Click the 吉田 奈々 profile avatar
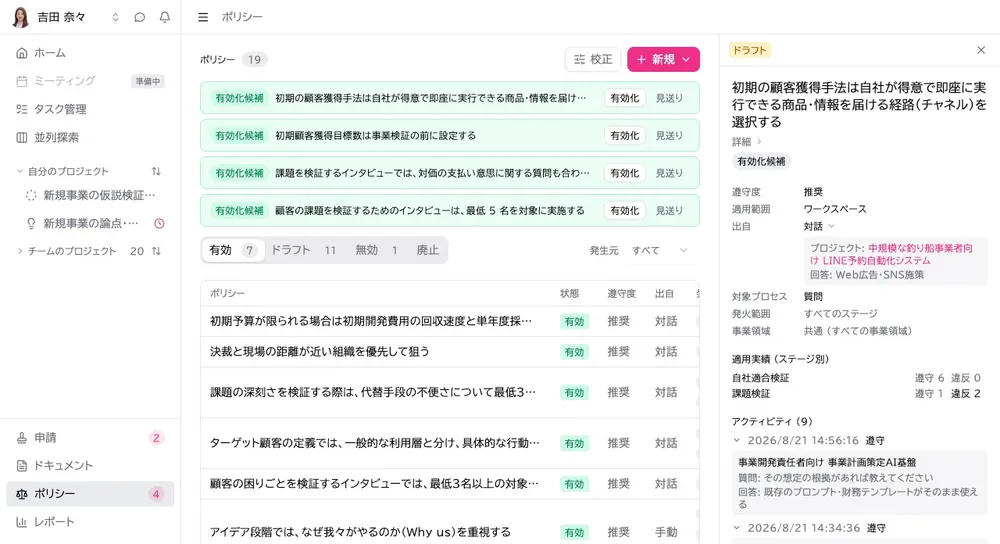The width and height of the screenshot is (1000, 544). (x=20, y=17)
